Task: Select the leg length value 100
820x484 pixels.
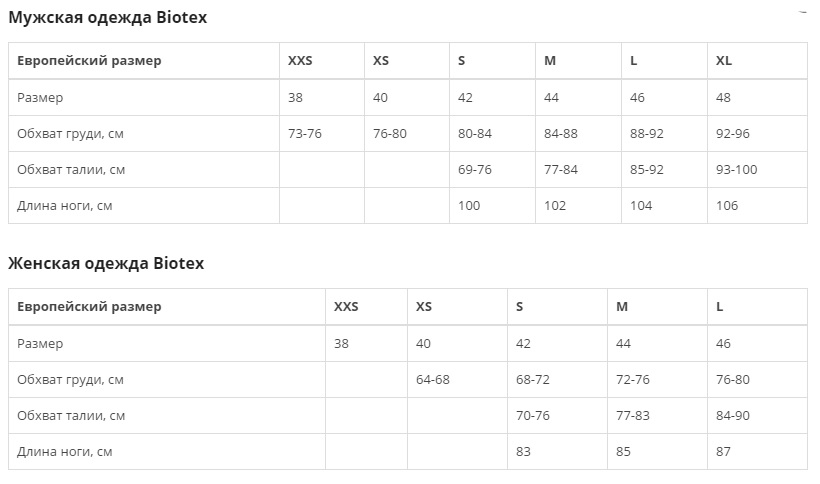Action: click(469, 206)
